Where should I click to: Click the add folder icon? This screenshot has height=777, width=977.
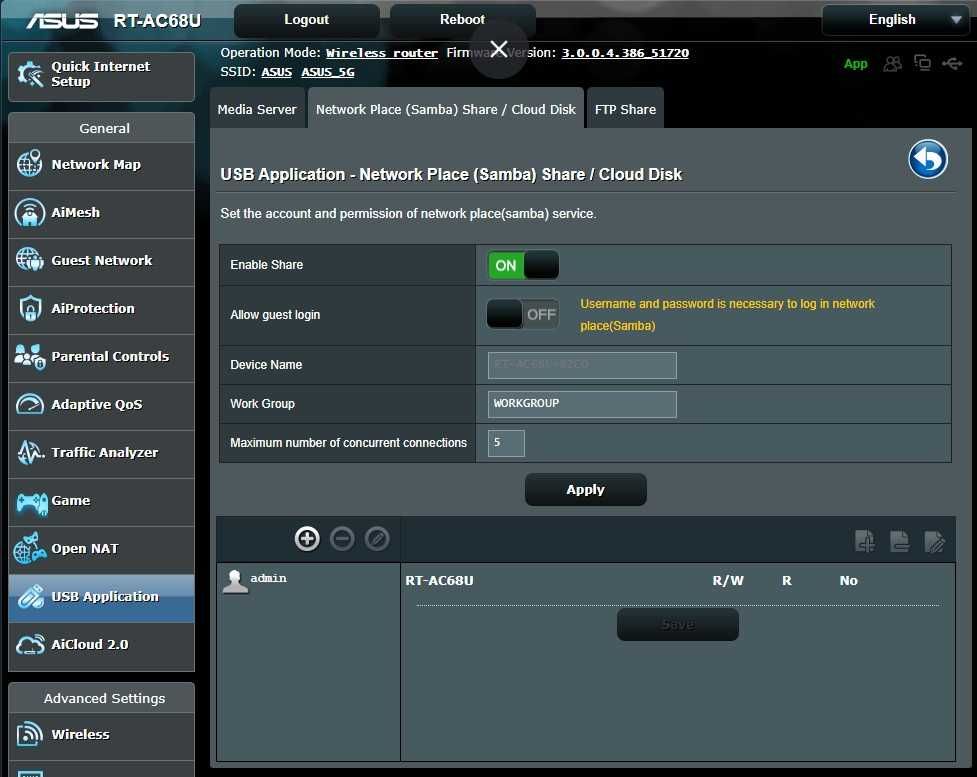click(864, 541)
